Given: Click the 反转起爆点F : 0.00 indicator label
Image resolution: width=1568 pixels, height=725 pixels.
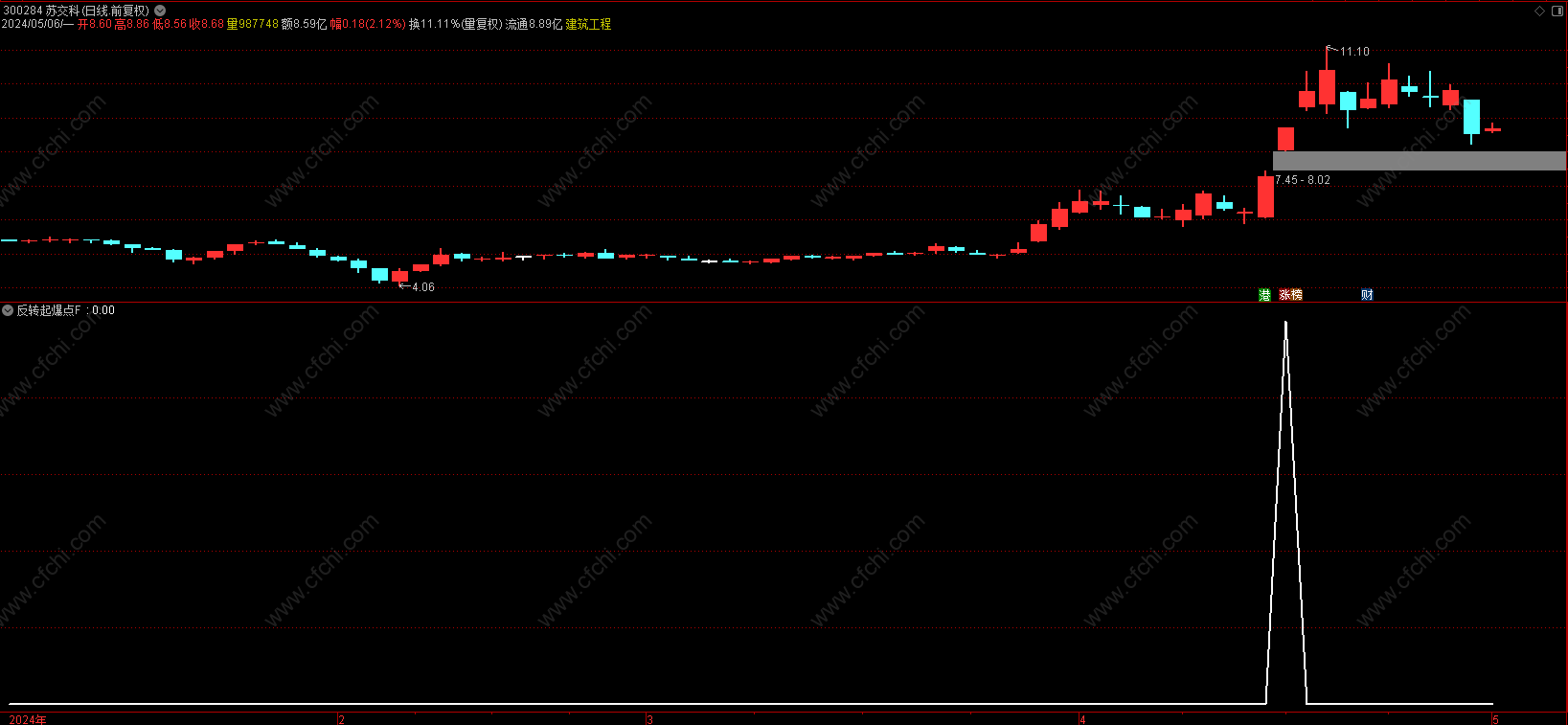Looking at the screenshot, I should (x=65, y=310).
